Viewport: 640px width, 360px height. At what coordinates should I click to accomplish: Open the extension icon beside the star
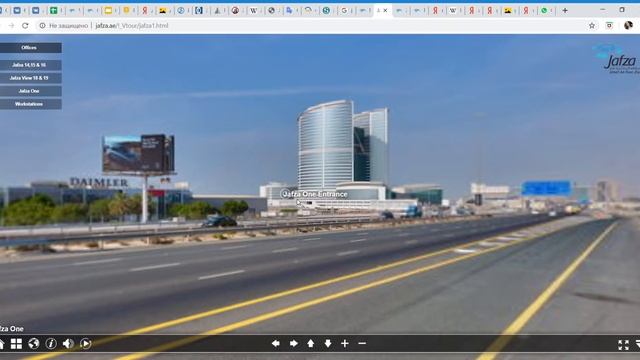click(x=609, y=26)
